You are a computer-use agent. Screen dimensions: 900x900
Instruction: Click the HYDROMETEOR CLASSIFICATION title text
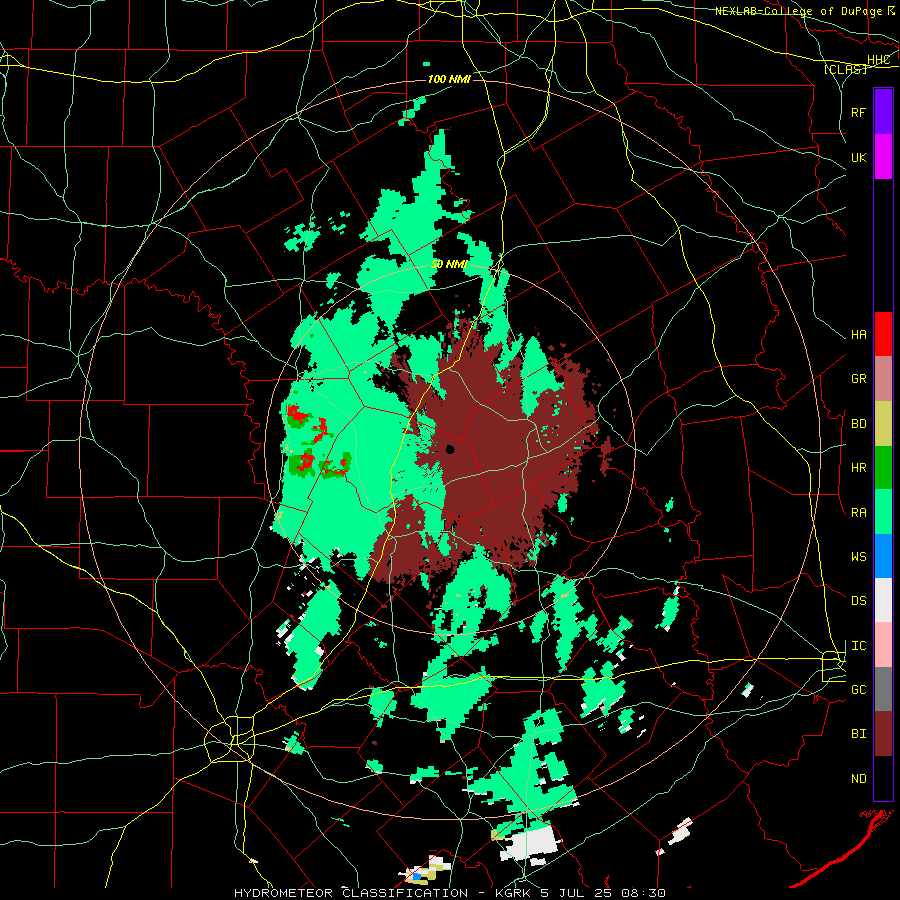(x=351, y=893)
